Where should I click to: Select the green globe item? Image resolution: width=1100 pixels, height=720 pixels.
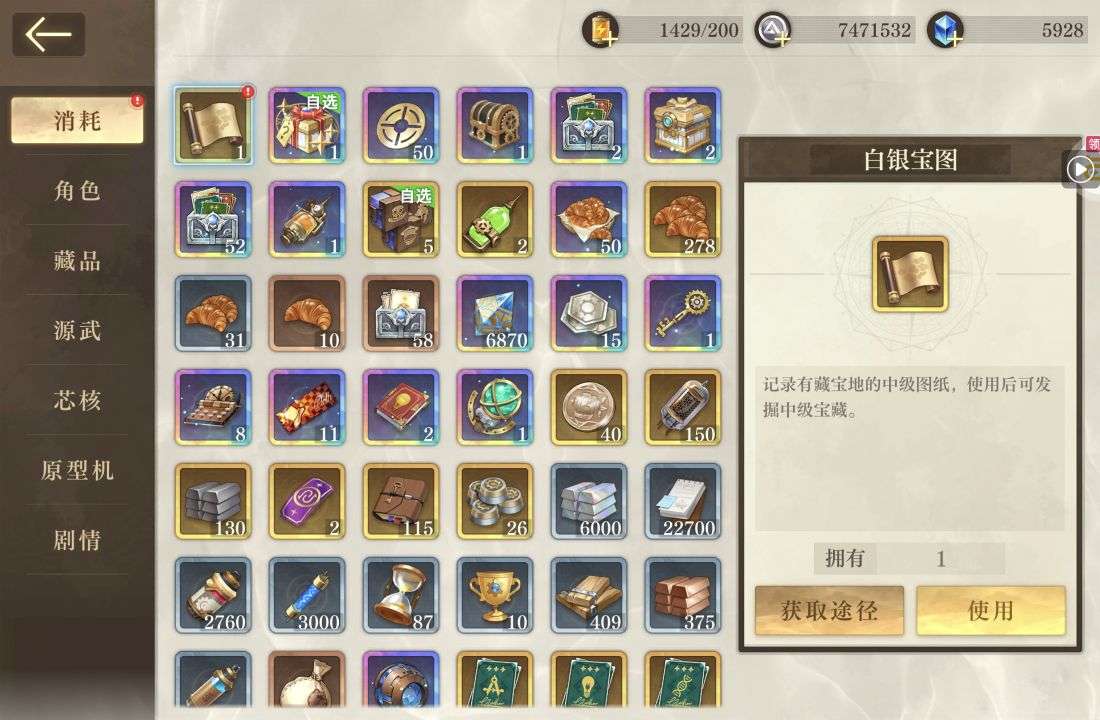pyautogui.click(x=495, y=408)
